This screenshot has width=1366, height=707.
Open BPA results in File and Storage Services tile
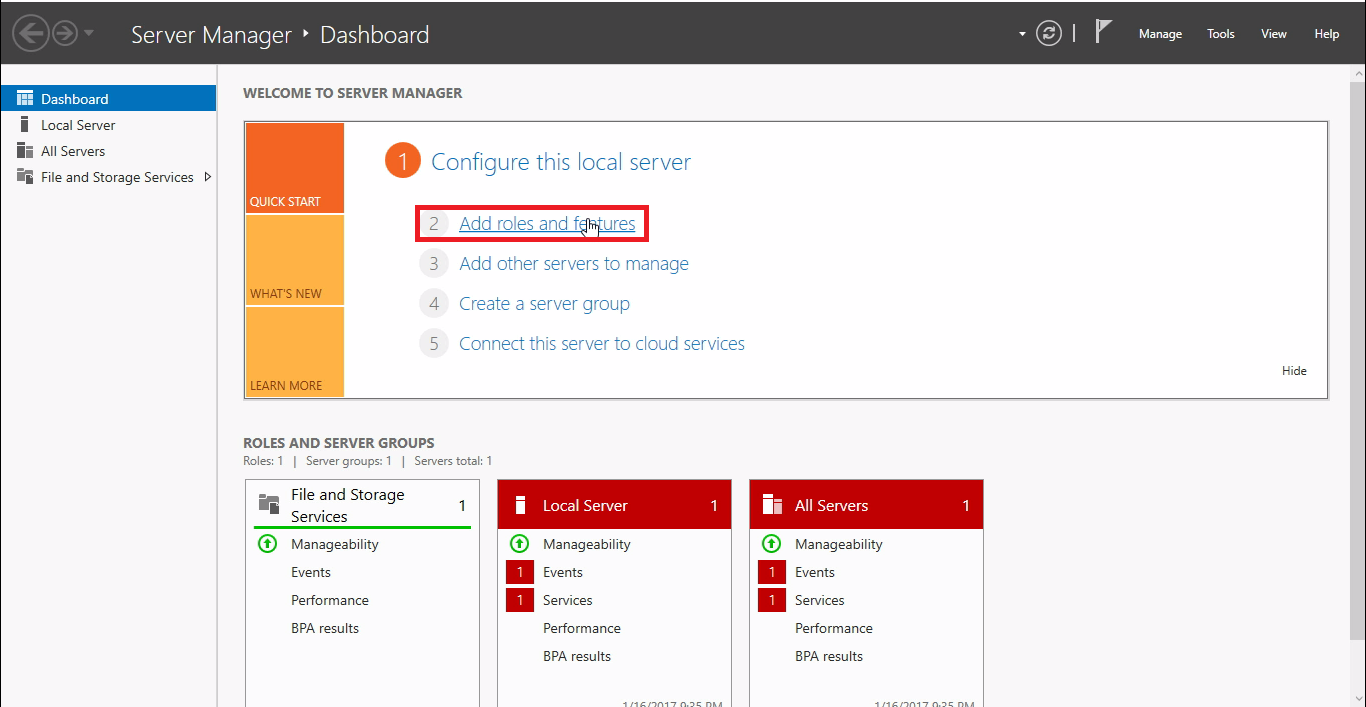pos(325,628)
